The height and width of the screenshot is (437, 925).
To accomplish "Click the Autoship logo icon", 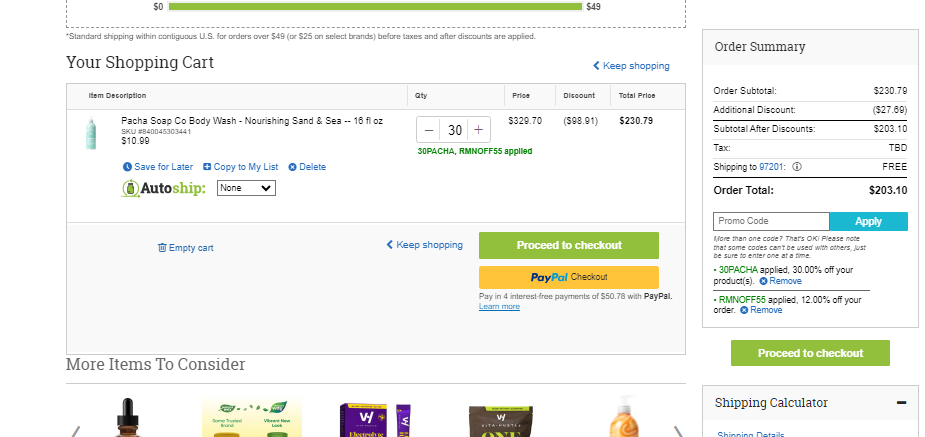I will point(130,188).
